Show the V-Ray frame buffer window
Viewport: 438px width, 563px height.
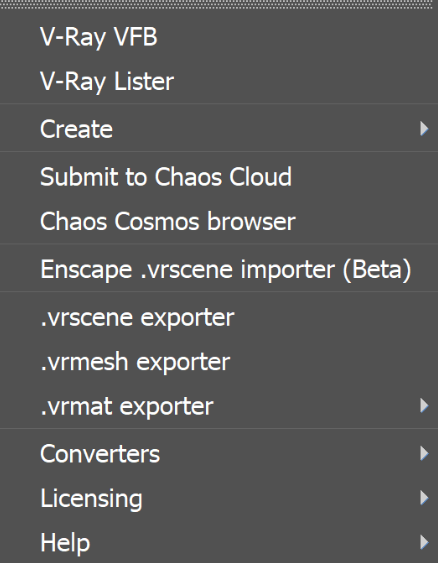(219, 37)
